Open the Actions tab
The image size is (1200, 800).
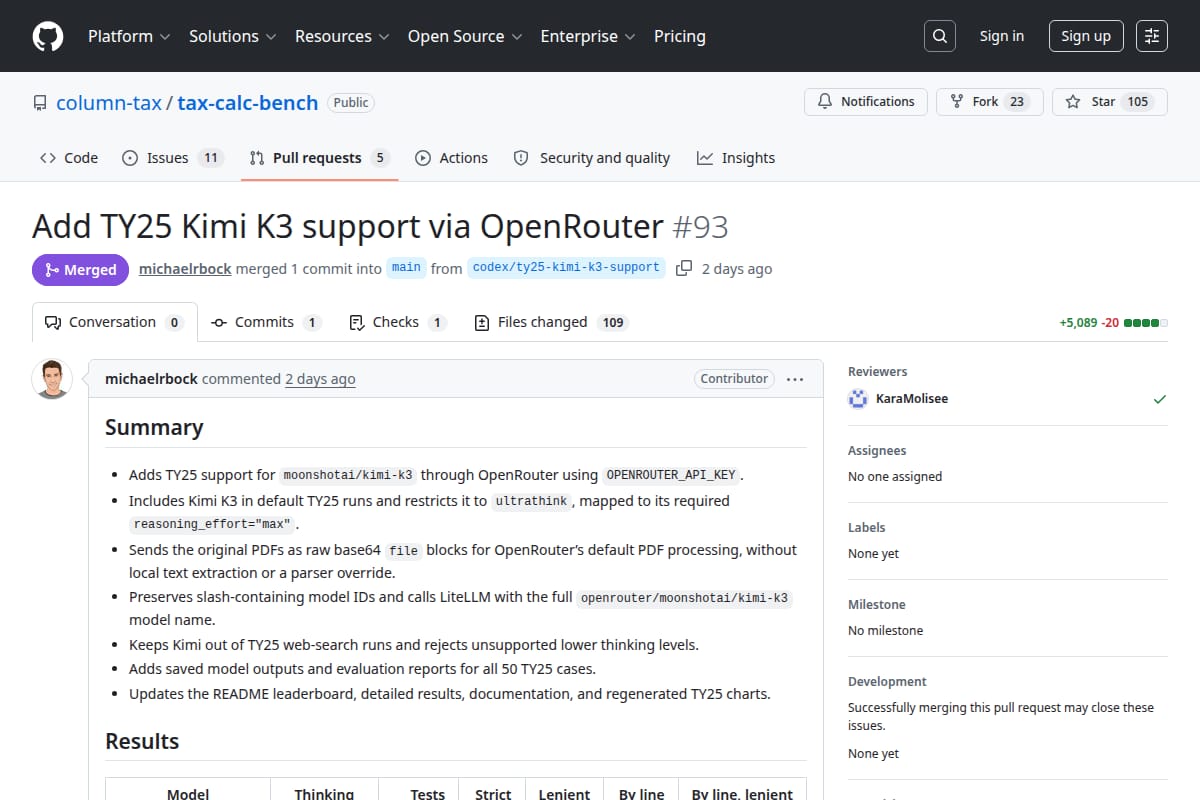coord(451,158)
